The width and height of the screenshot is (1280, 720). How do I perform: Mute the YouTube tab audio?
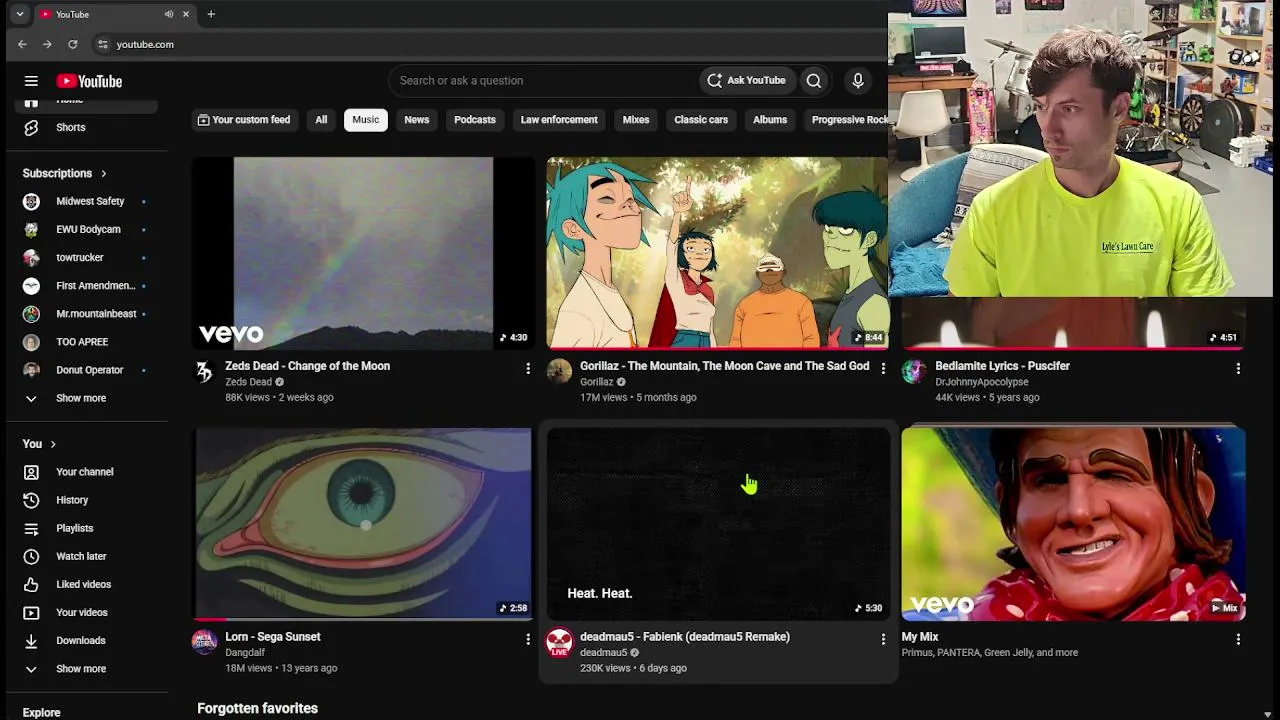click(x=168, y=14)
